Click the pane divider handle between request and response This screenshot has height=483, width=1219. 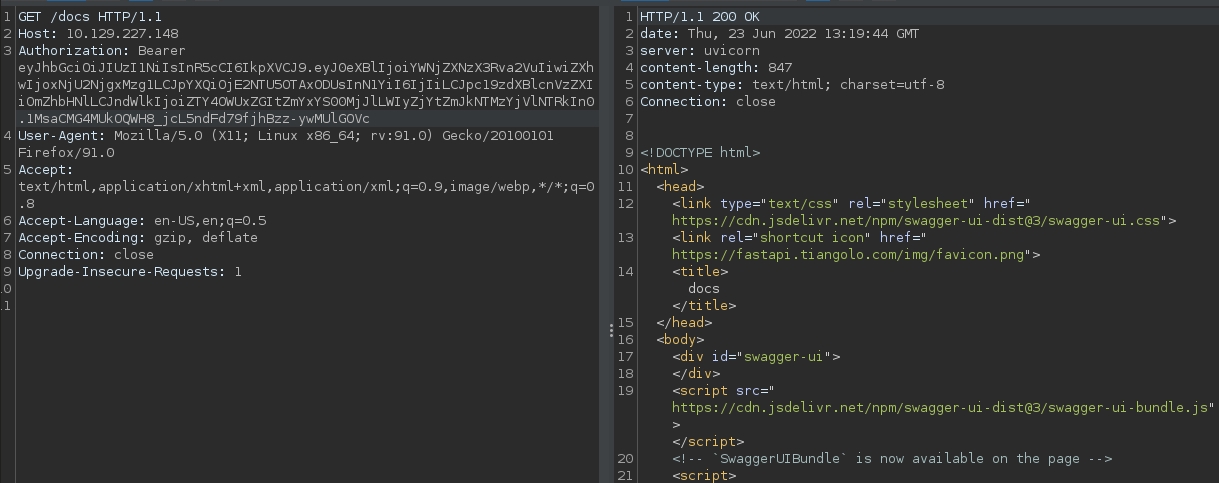611,331
